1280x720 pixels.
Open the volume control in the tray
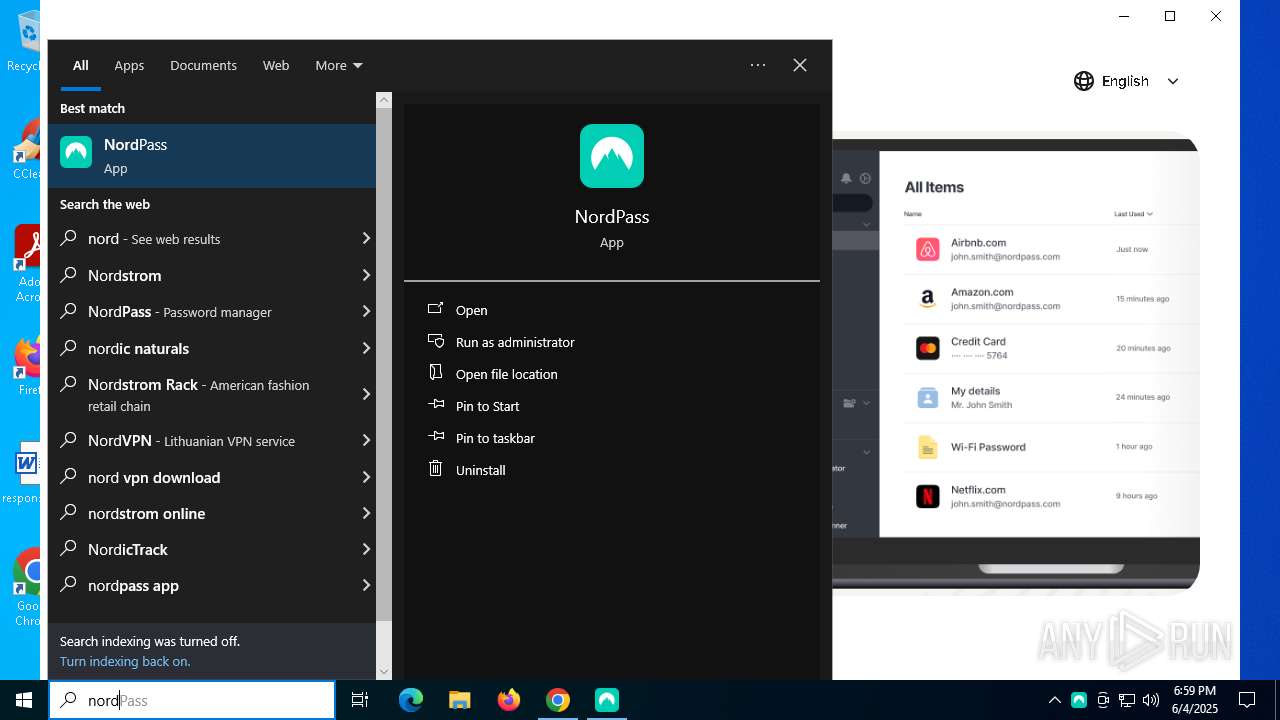(x=1151, y=700)
